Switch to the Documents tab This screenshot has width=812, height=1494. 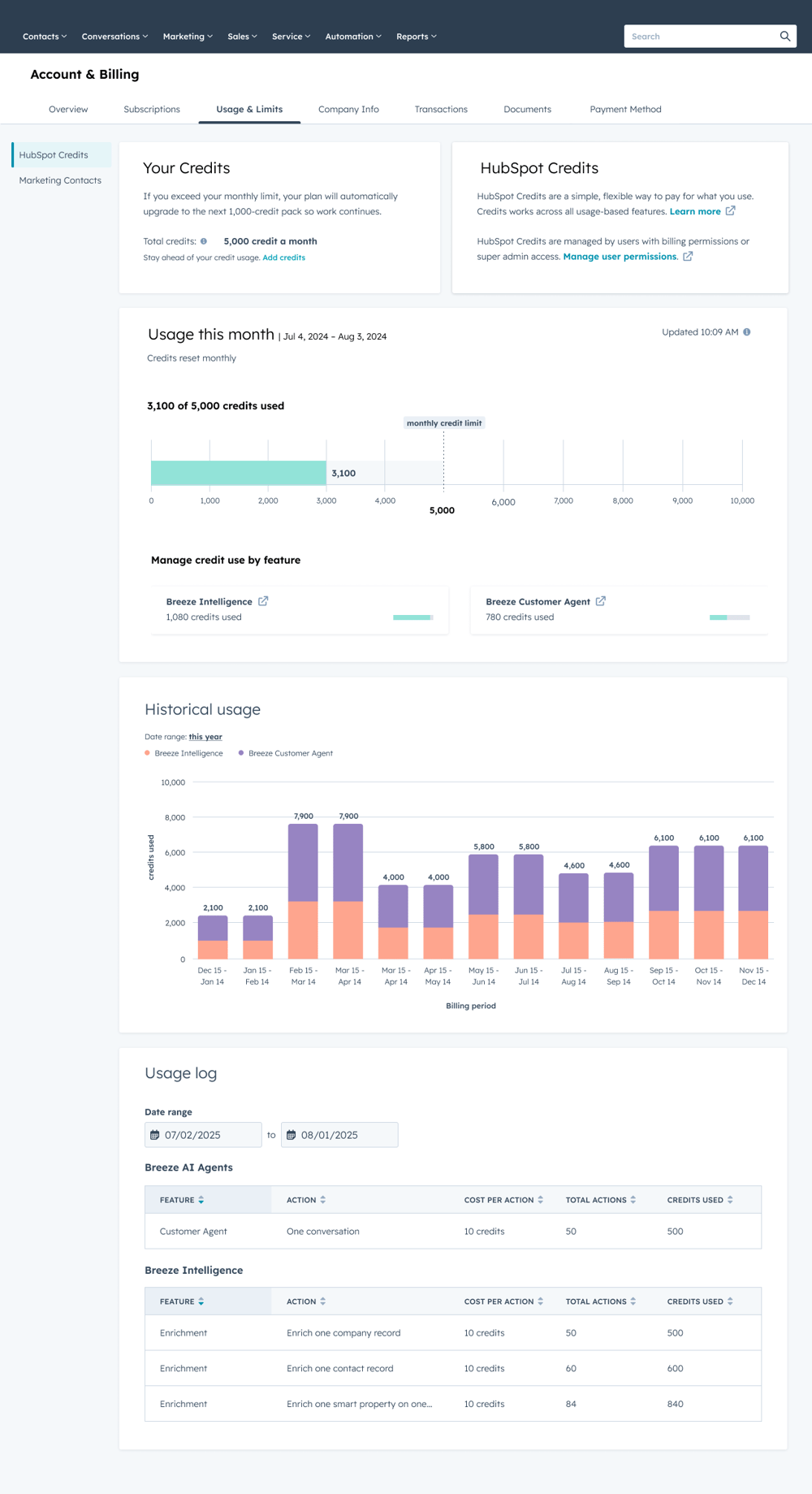point(527,109)
